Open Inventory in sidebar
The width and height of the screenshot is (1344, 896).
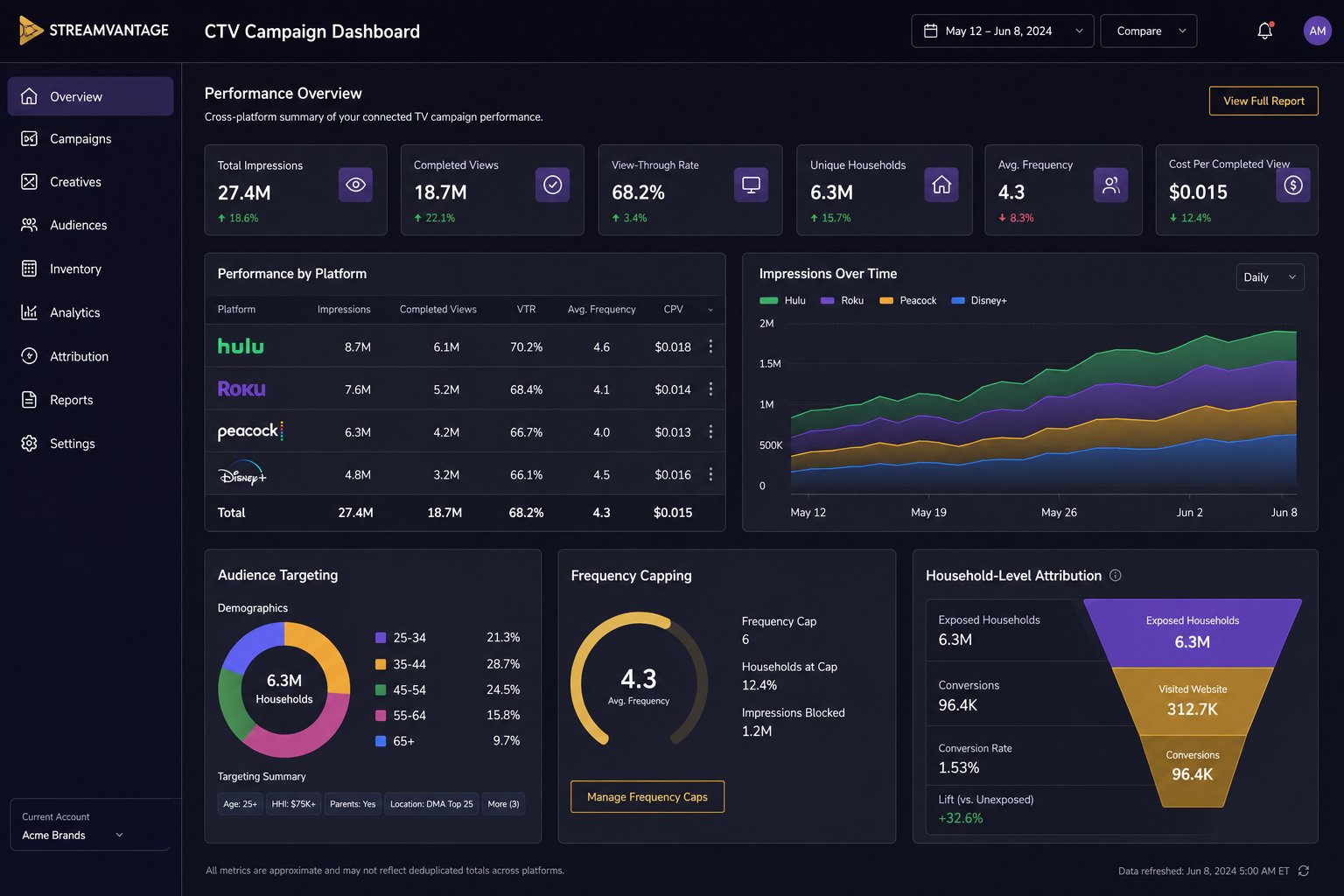coord(90,269)
